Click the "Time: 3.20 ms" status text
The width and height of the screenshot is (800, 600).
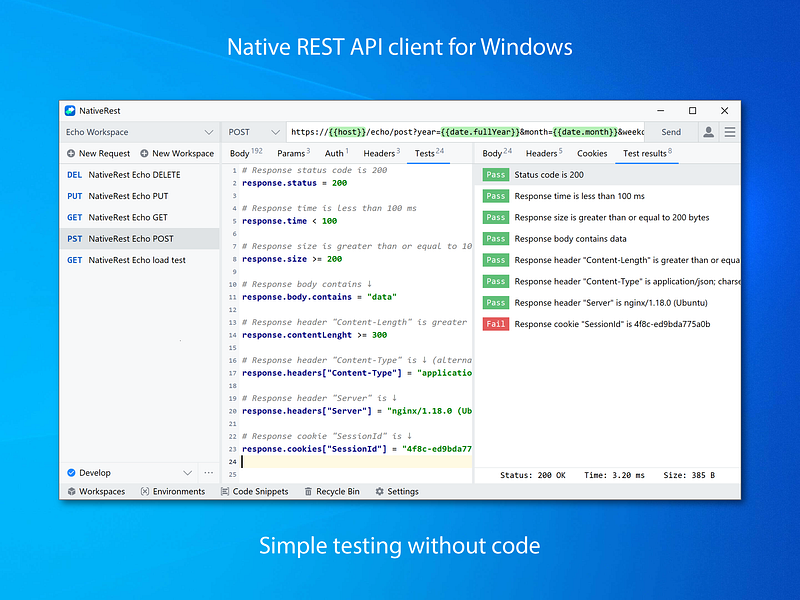[614, 475]
